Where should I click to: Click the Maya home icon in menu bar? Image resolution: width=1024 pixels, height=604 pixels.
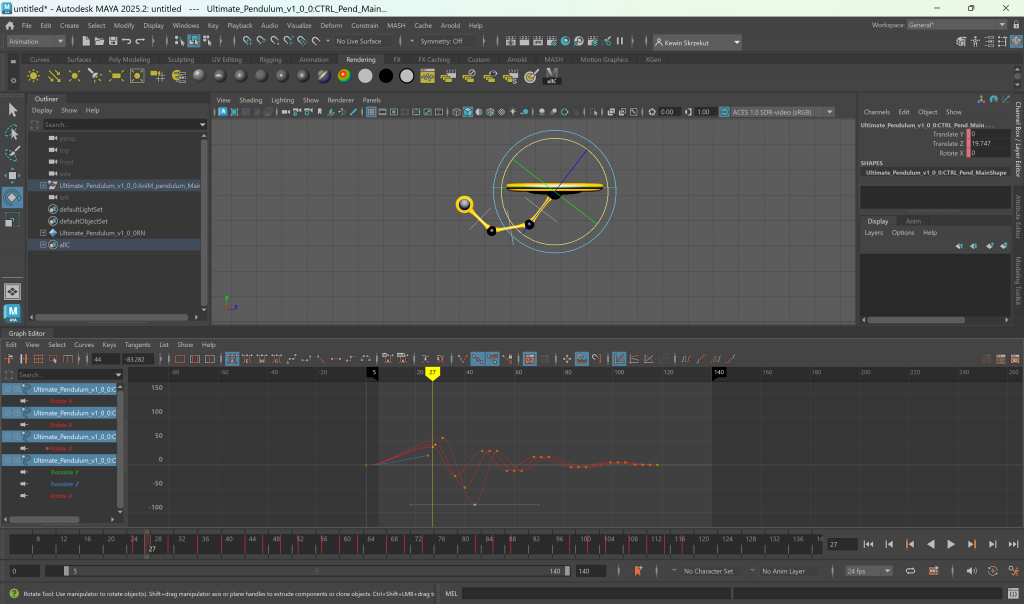(x=10, y=25)
